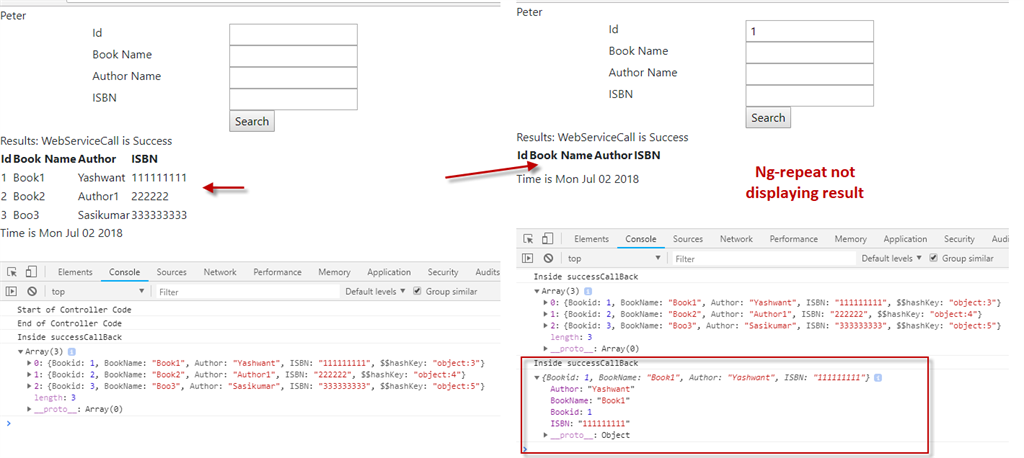Focus ISBN field in left page
This screenshot has height=458, width=1024.
(x=293, y=99)
